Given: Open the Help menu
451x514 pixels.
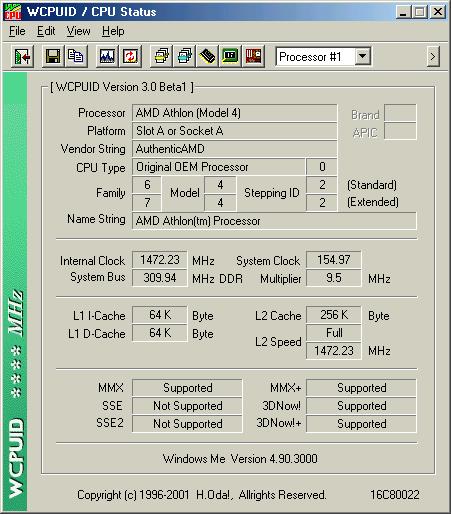Looking at the screenshot, I should click(x=113, y=31).
